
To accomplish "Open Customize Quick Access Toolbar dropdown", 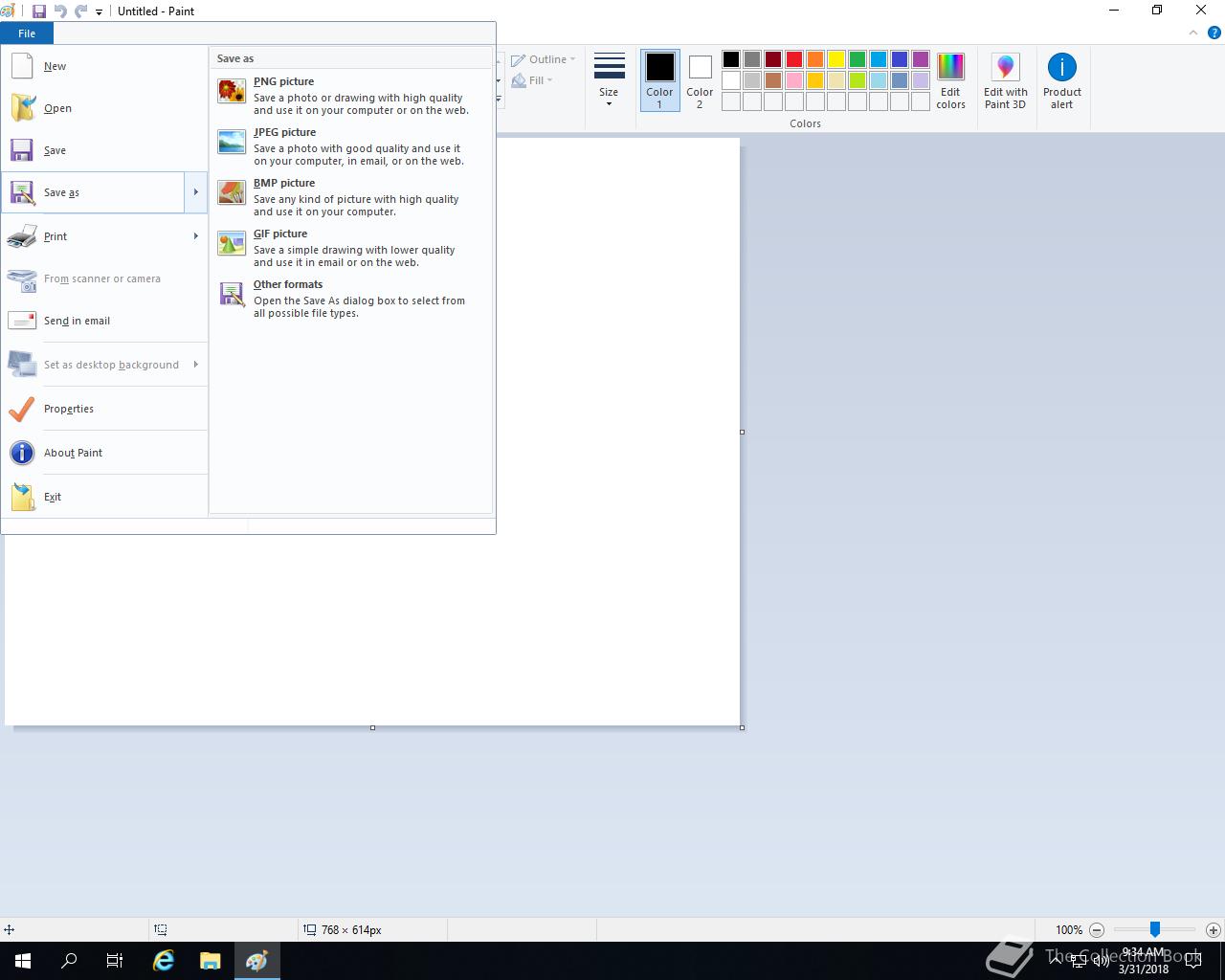I will (99, 12).
